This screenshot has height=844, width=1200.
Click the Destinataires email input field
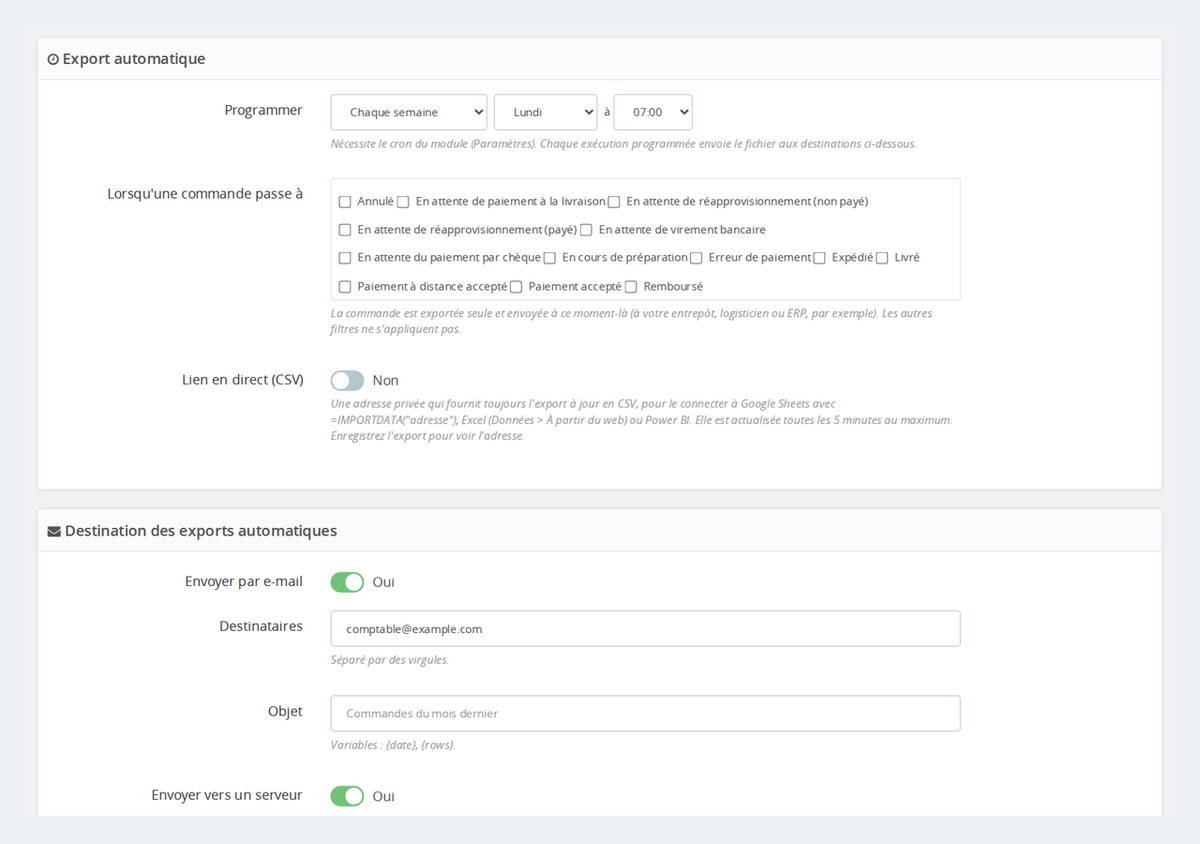pos(645,629)
